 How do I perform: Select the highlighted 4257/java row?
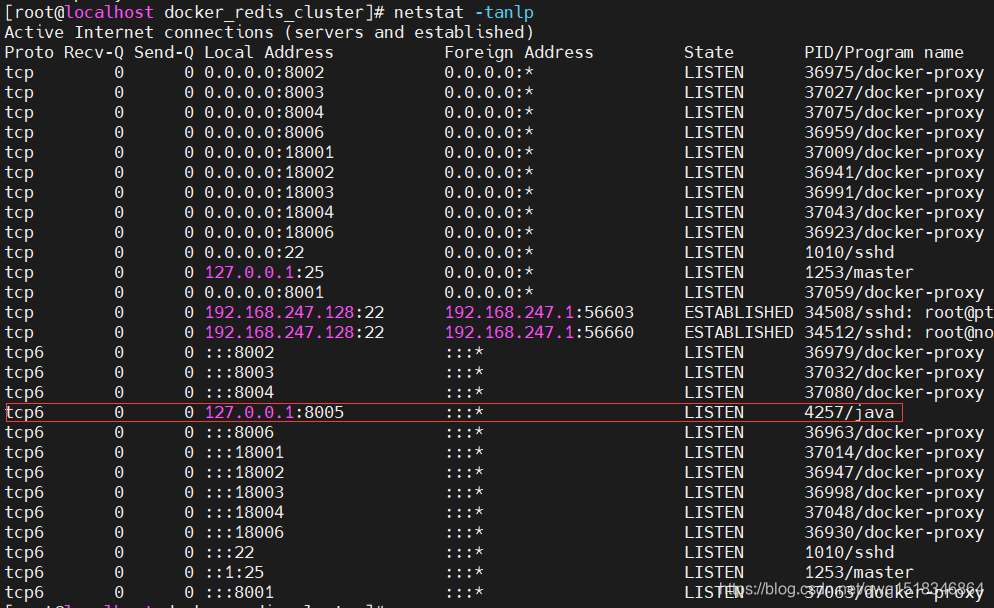[450, 412]
